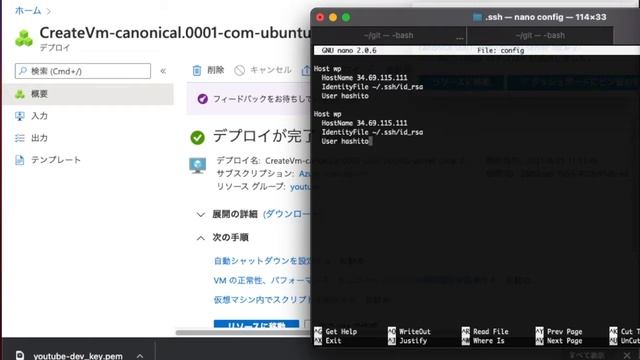Click the 削除 trash icon
Image resolution: width=640 pixels, height=360 pixels.
(x=197, y=71)
